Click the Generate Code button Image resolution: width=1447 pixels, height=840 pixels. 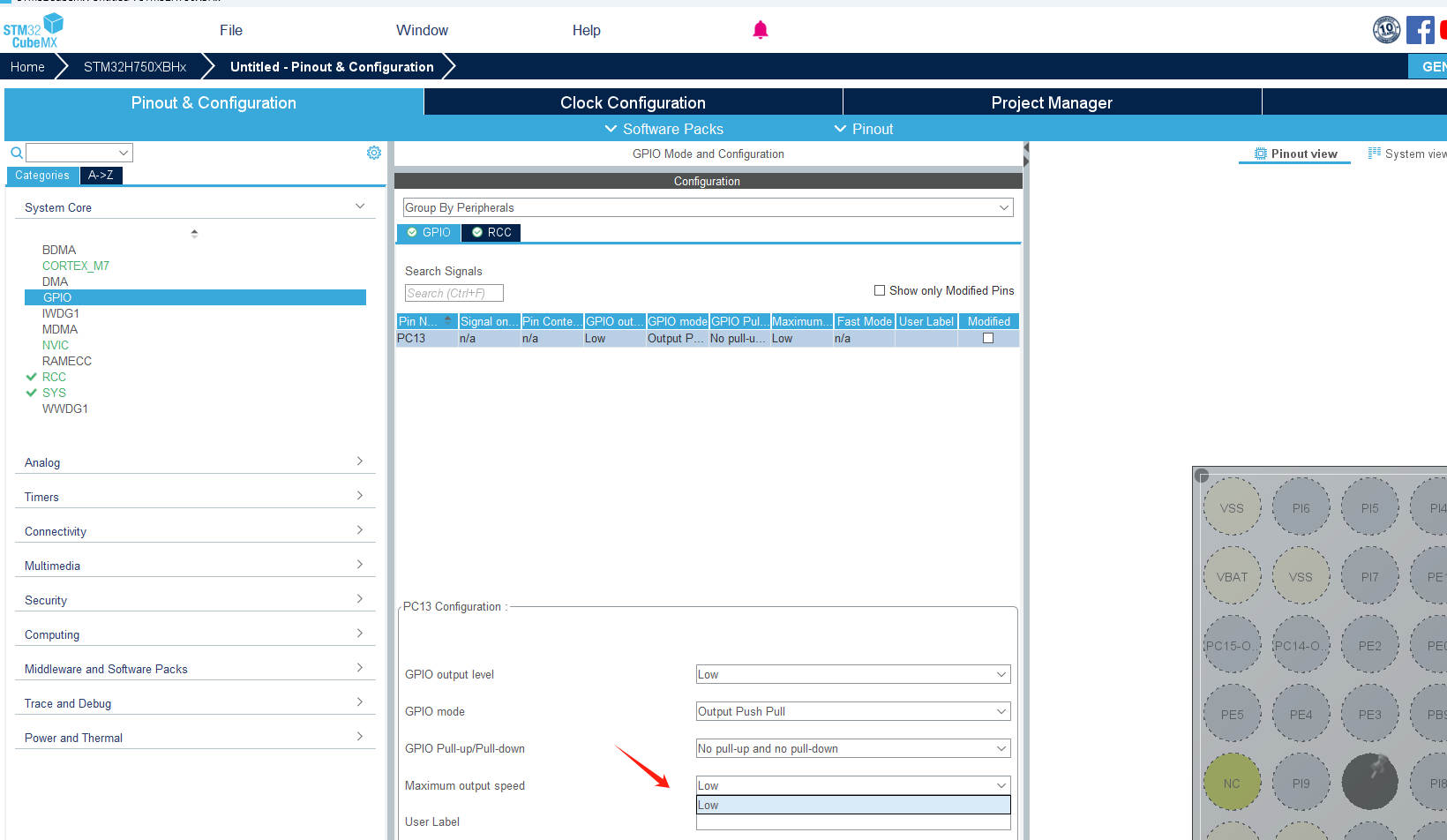point(1428,66)
